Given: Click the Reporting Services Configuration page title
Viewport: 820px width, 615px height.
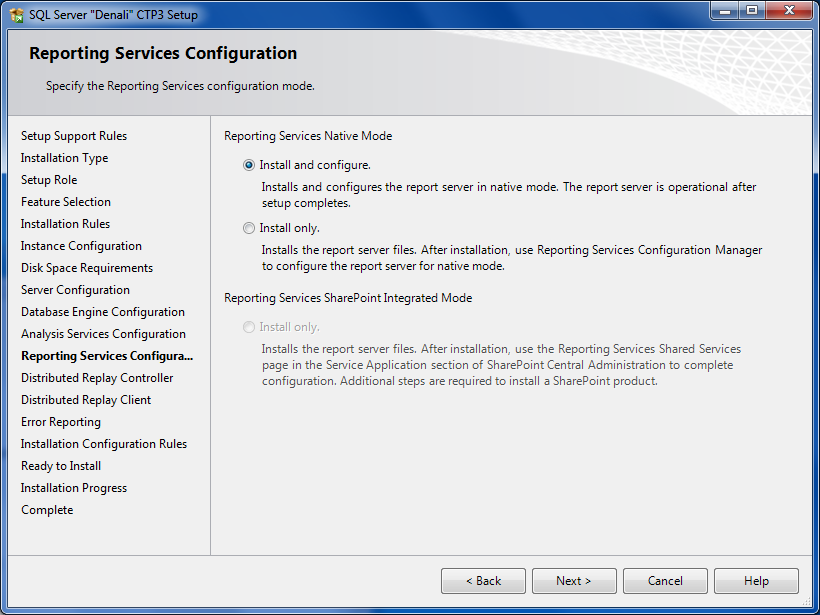Looking at the screenshot, I should (163, 53).
